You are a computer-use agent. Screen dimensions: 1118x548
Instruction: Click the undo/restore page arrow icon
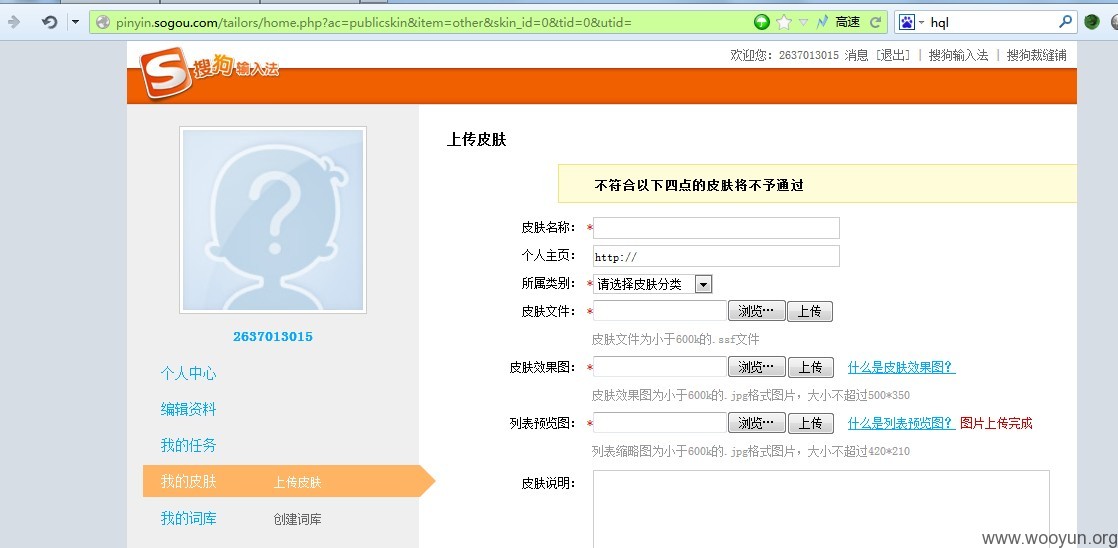pyautogui.click(x=49, y=22)
